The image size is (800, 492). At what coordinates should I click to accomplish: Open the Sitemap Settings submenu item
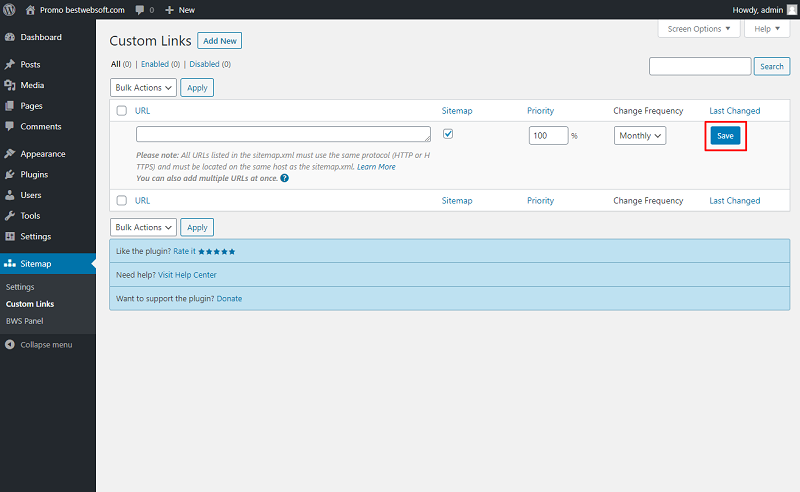(x=20, y=287)
